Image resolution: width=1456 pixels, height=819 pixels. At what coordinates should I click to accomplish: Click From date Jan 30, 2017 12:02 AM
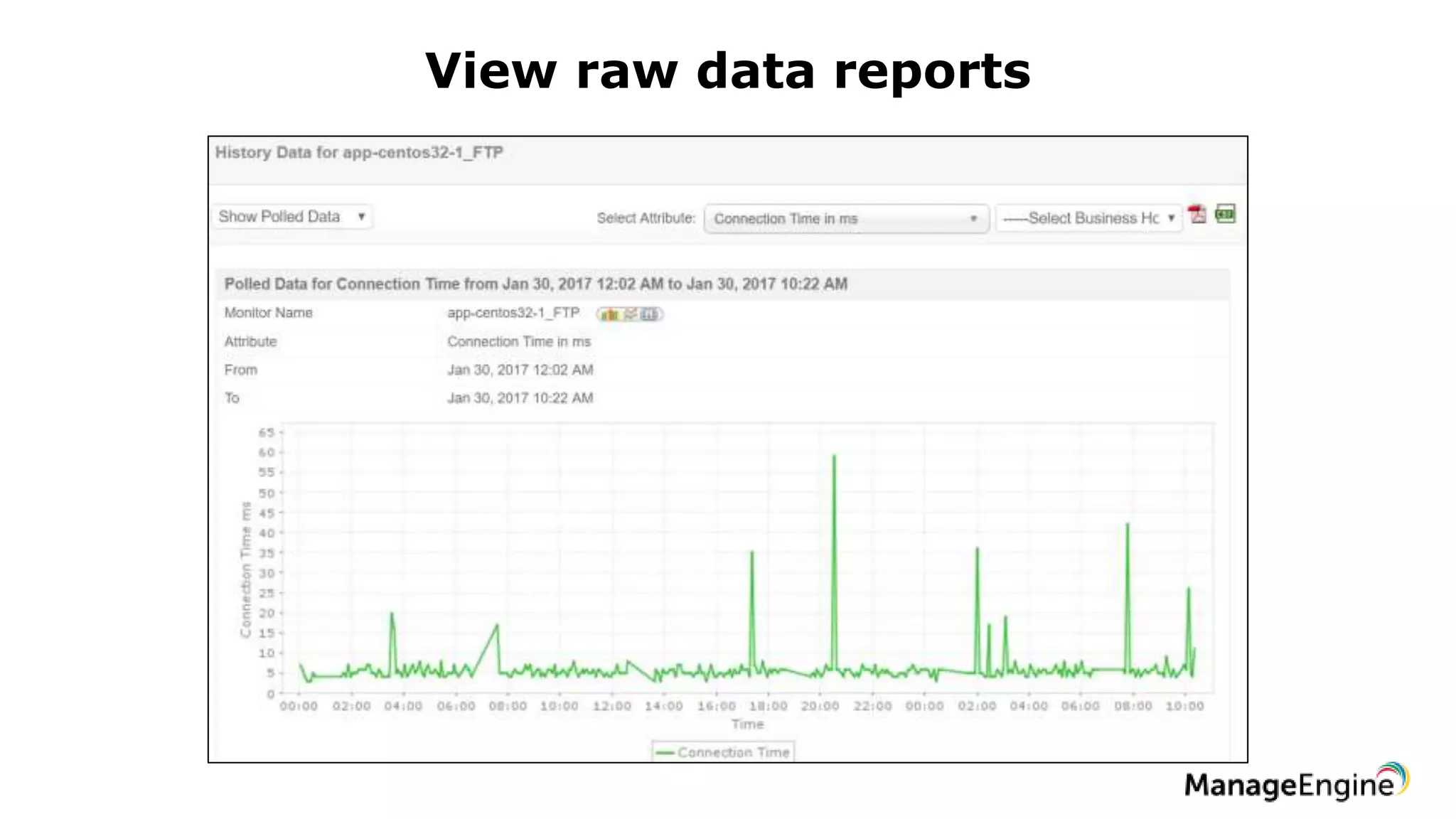tap(520, 370)
